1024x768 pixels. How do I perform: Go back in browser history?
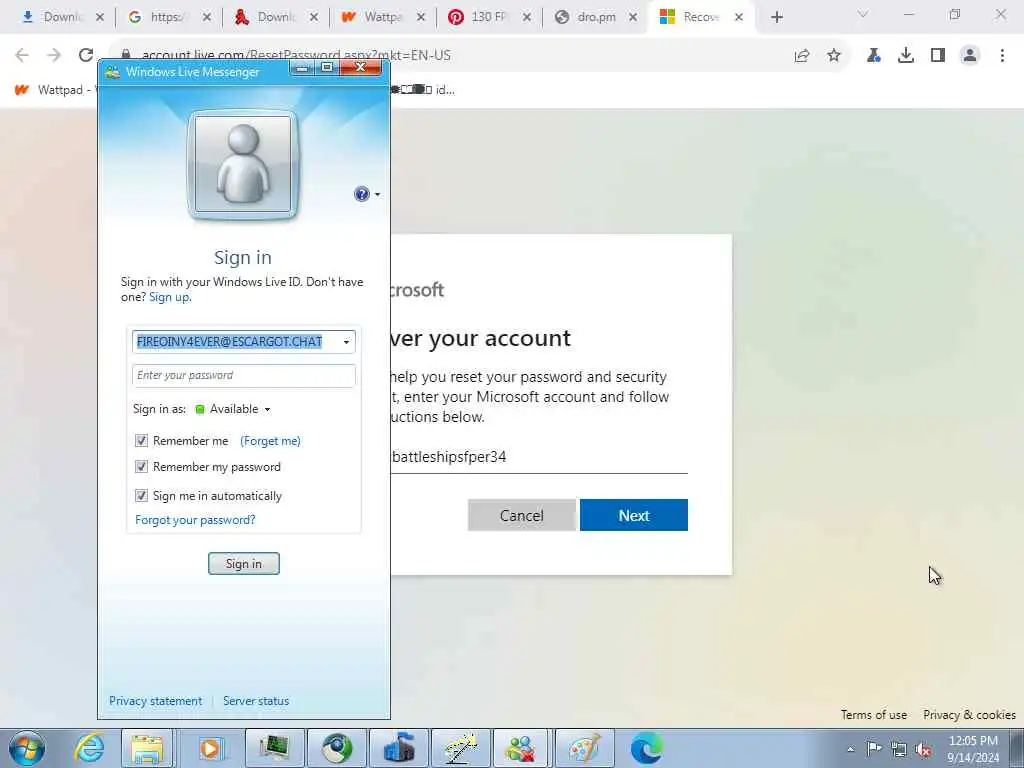(x=22, y=56)
